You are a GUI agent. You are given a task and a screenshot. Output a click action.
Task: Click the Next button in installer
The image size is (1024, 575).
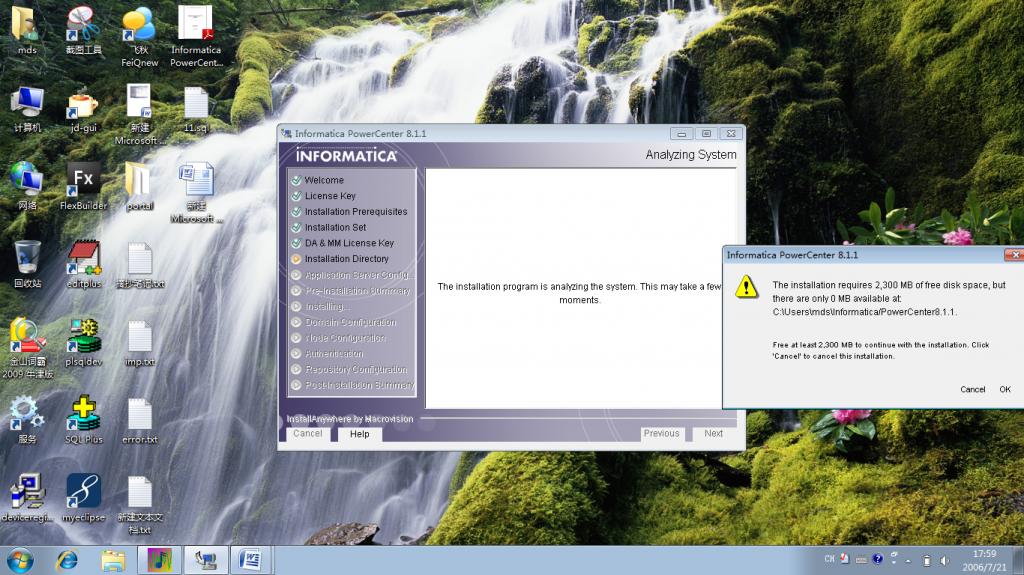[714, 433]
